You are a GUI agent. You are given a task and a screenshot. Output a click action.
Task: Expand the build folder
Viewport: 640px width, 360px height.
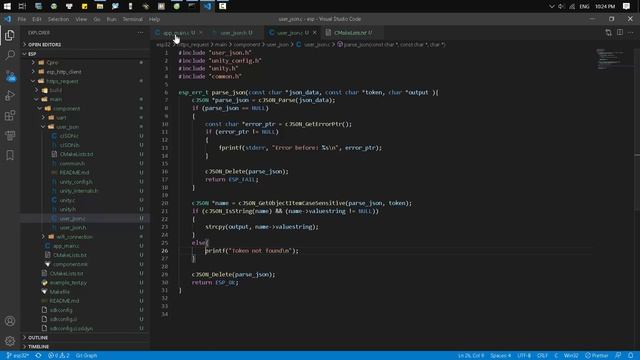(56, 90)
